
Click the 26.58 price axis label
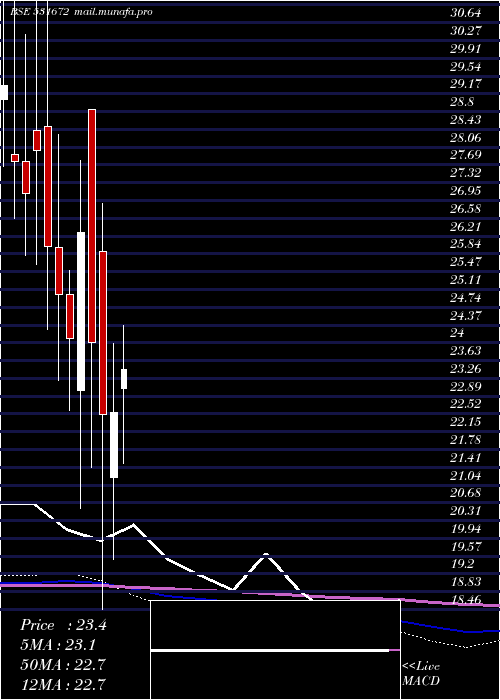[466, 208]
